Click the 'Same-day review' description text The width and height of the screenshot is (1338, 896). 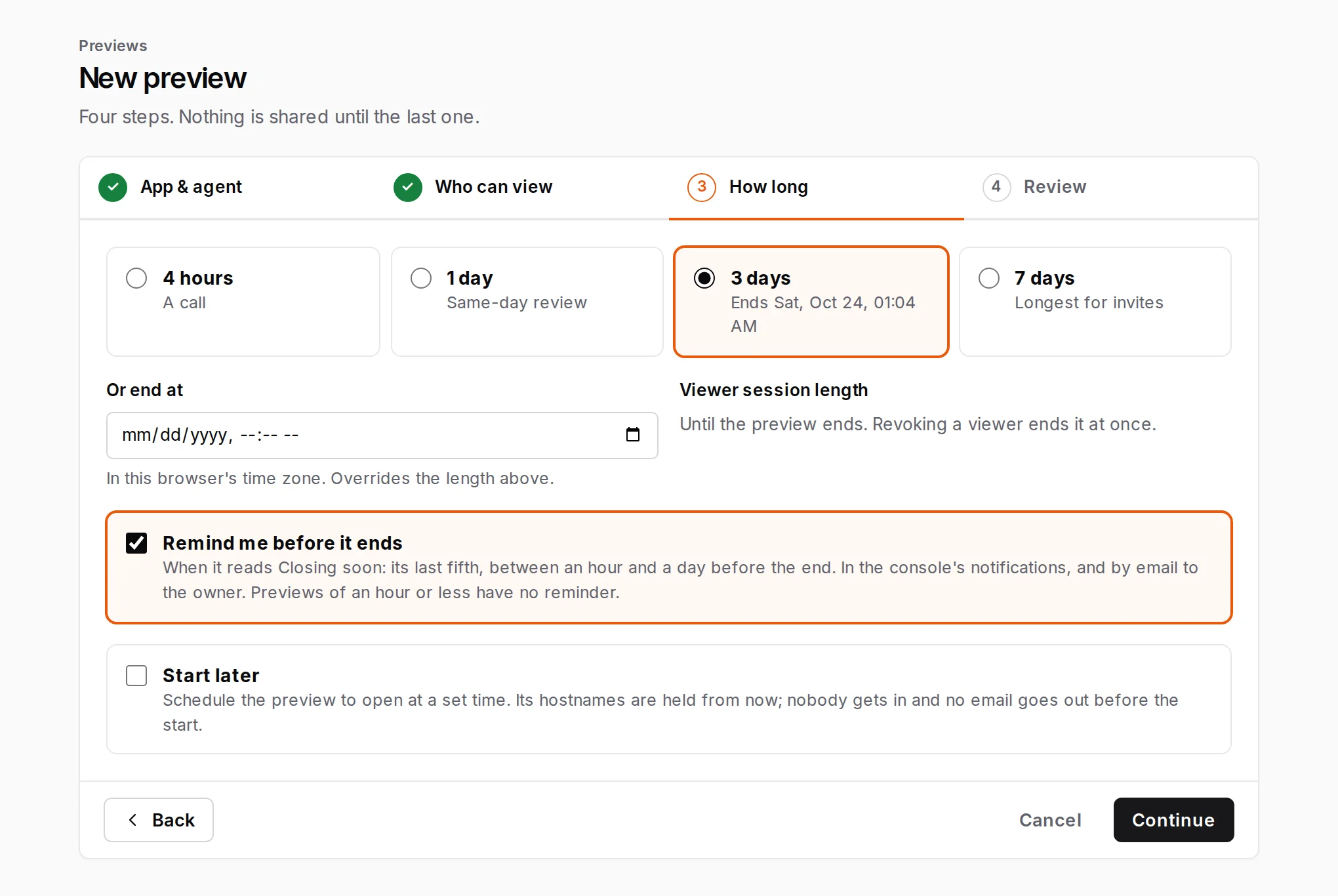517,303
